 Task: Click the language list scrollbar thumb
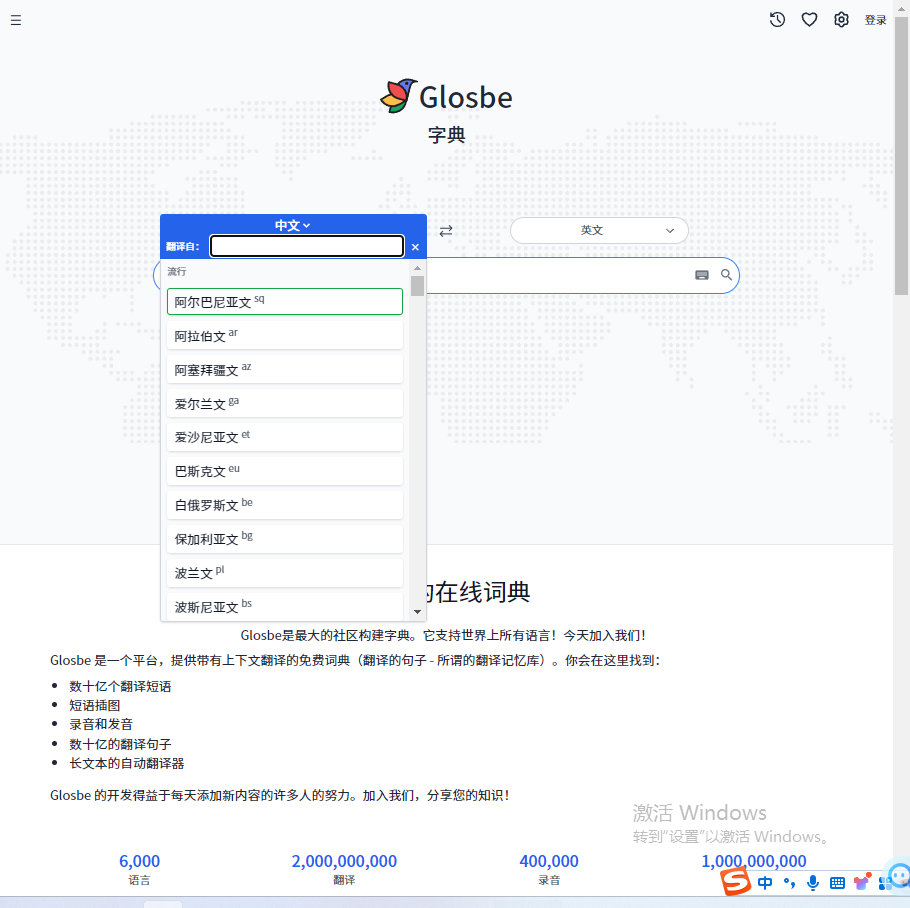(417, 286)
